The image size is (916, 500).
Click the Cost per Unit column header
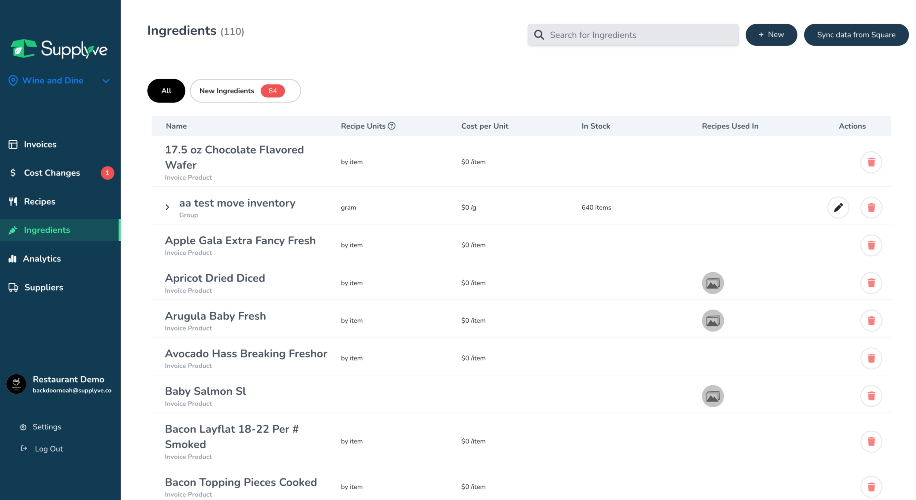[x=485, y=126]
